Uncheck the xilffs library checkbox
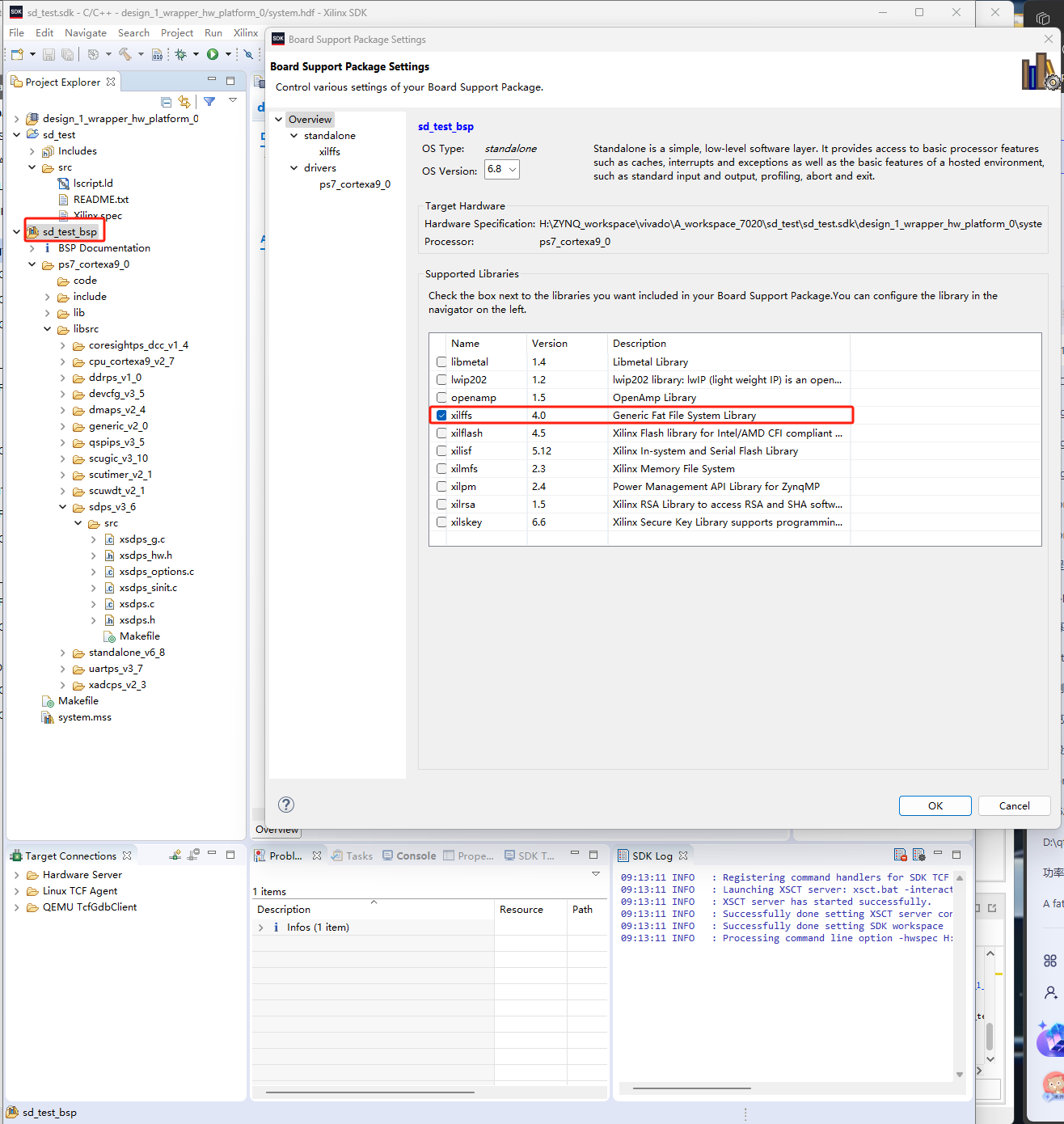This screenshot has height=1124, width=1064. (x=441, y=416)
